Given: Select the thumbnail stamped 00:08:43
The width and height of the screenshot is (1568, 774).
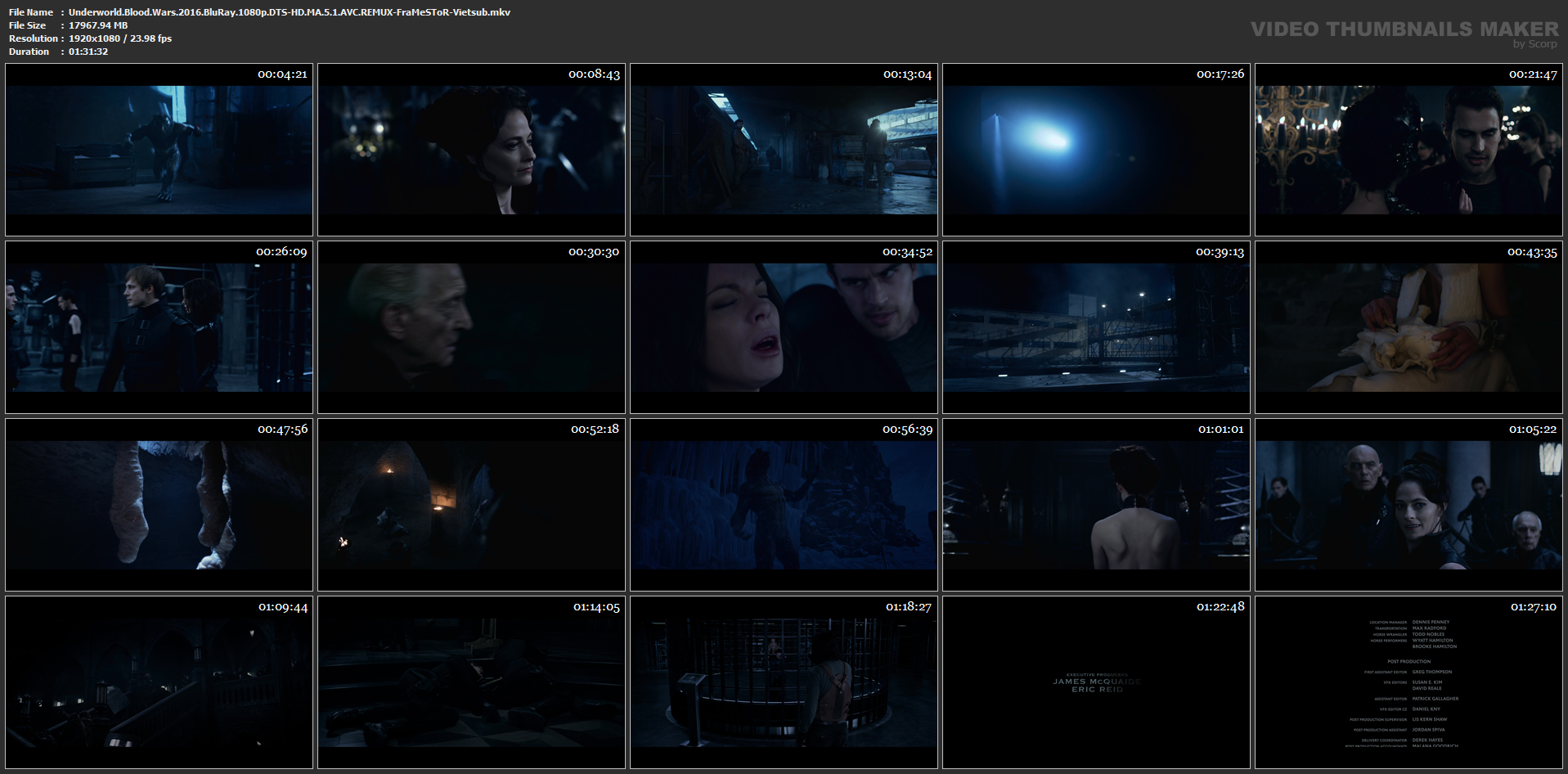Looking at the screenshot, I should coord(471,150).
